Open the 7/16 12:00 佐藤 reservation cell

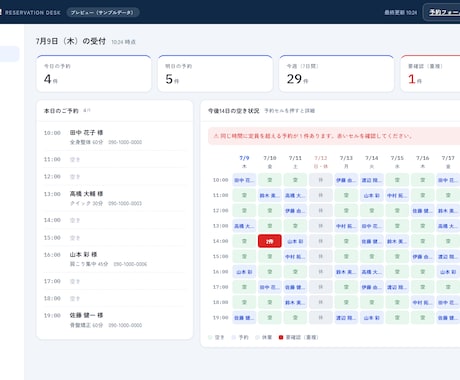click(x=423, y=211)
